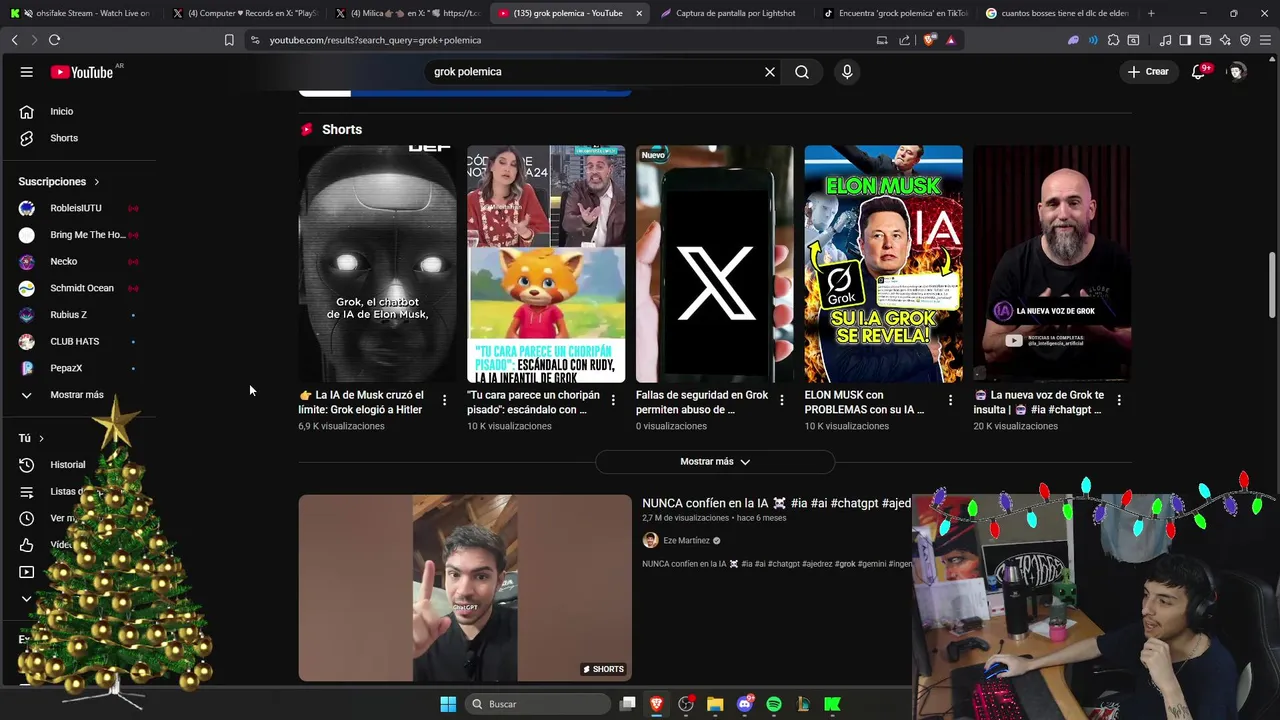Open File Explorer from taskbar
Image resolution: width=1280 pixels, height=720 pixels.
click(x=715, y=704)
